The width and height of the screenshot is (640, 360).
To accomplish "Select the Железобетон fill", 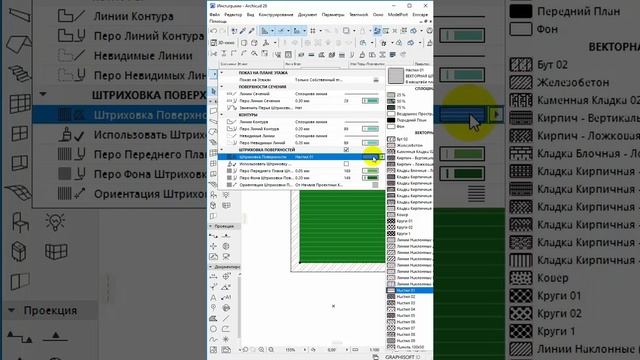I will click(x=409, y=145).
